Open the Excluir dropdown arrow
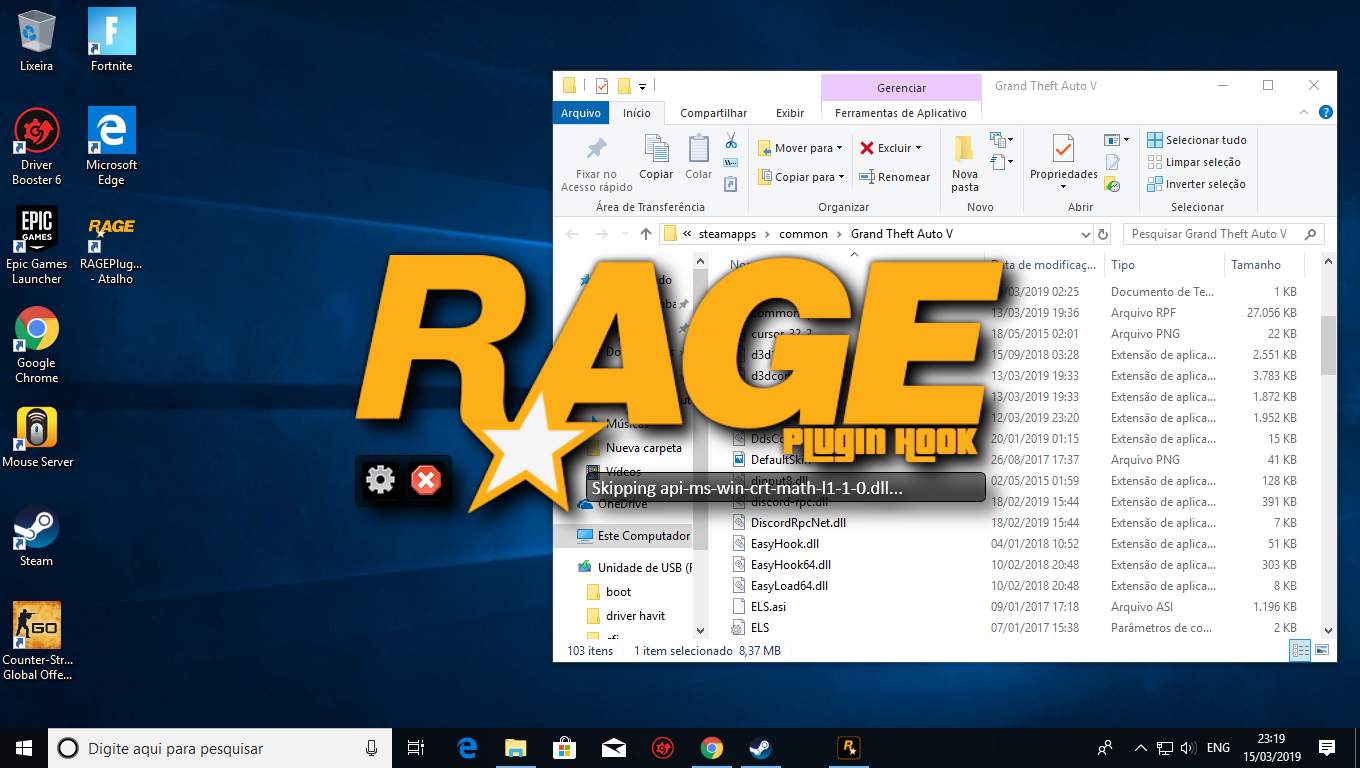This screenshot has width=1360, height=768. pos(918,148)
